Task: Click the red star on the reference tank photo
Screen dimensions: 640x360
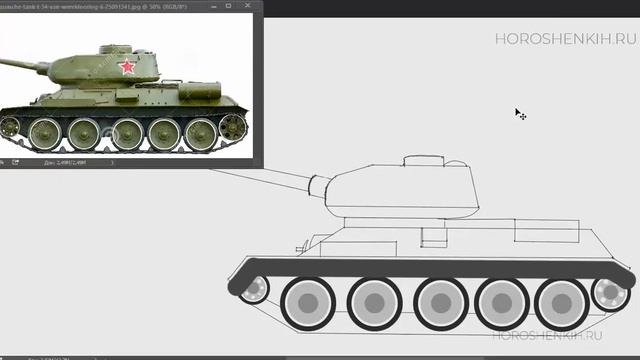Action: (127, 67)
